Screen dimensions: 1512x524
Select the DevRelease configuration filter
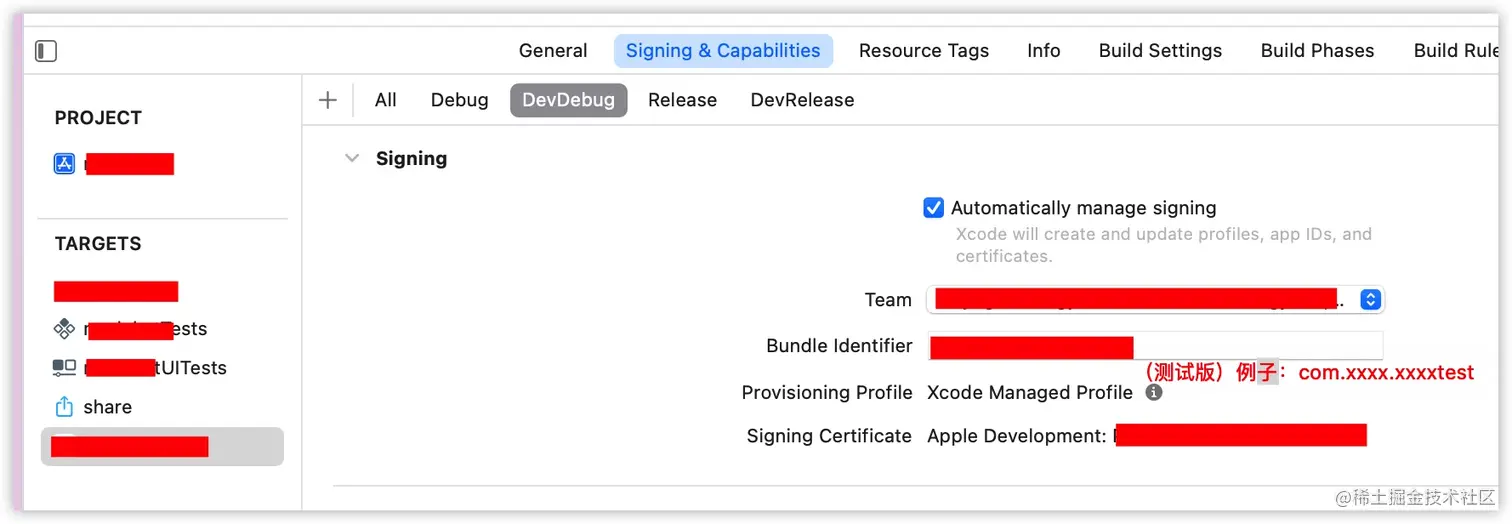[x=802, y=100]
